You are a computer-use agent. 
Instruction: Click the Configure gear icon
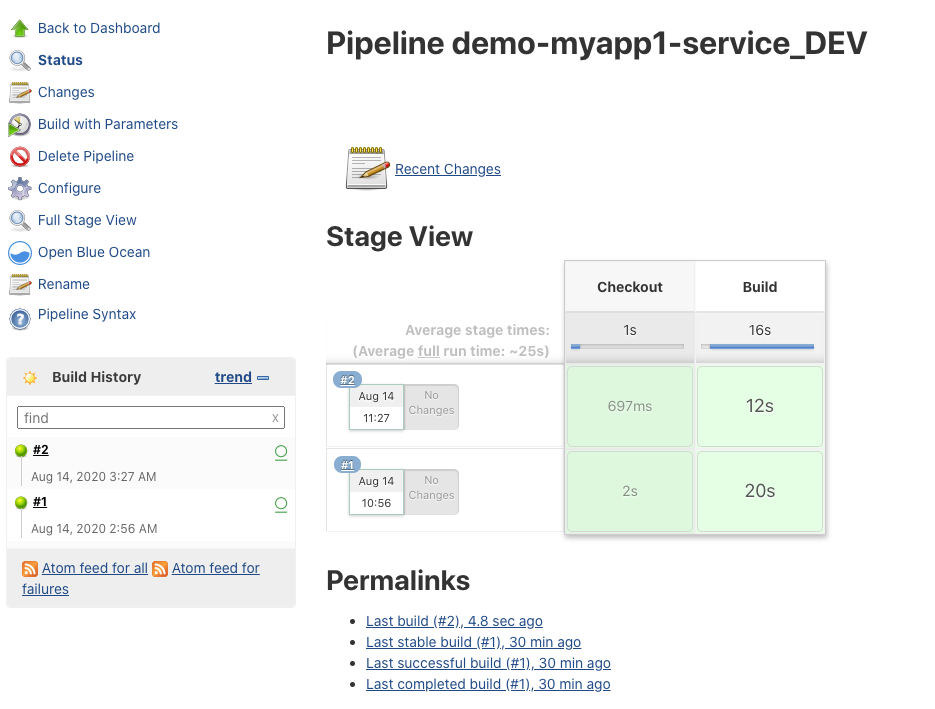[20, 189]
